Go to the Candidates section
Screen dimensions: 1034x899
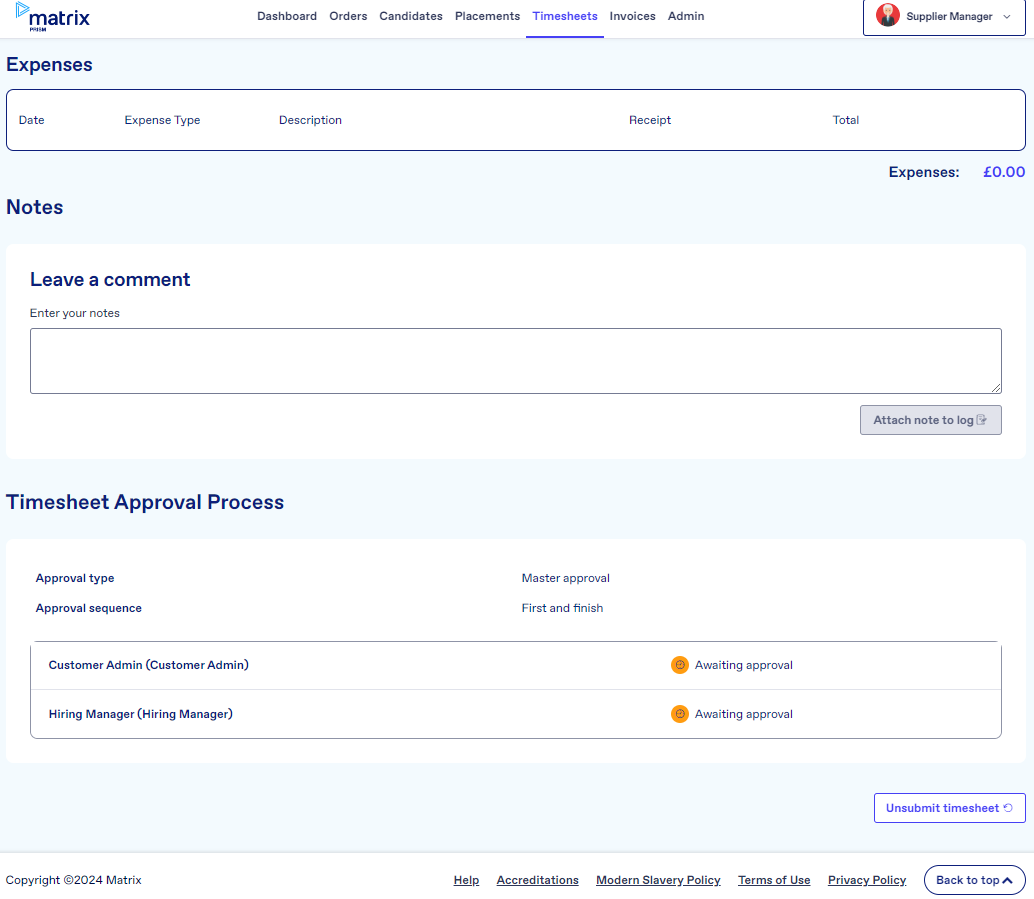click(411, 16)
